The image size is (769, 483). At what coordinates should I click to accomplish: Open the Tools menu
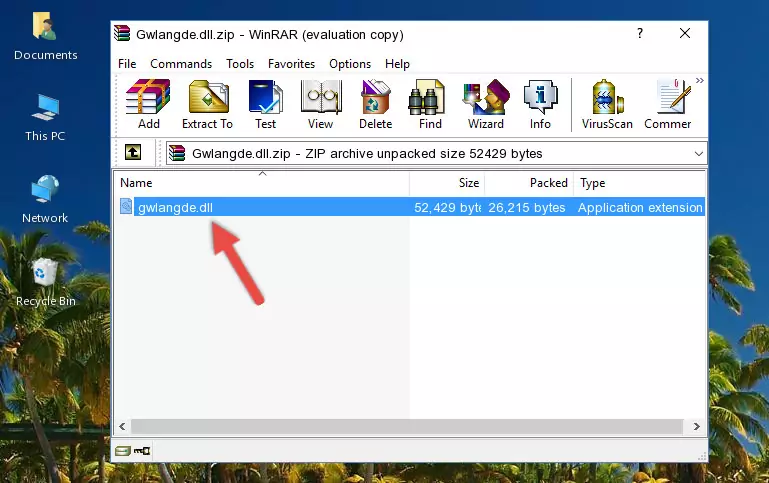tap(240, 64)
